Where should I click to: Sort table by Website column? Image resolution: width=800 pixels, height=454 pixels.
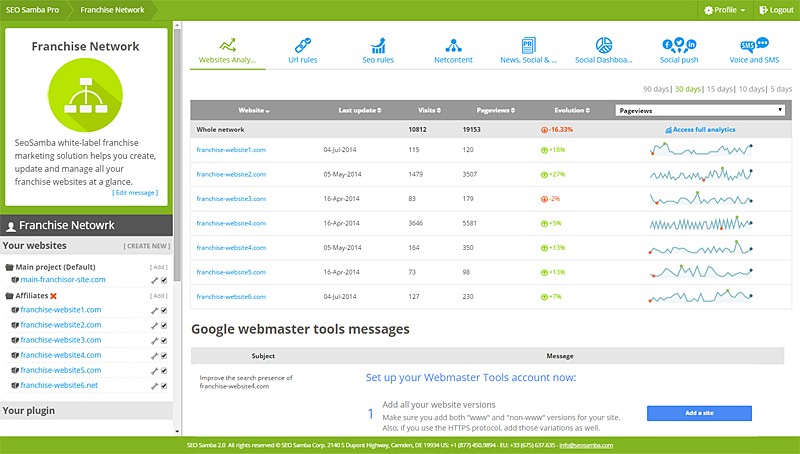click(254, 110)
